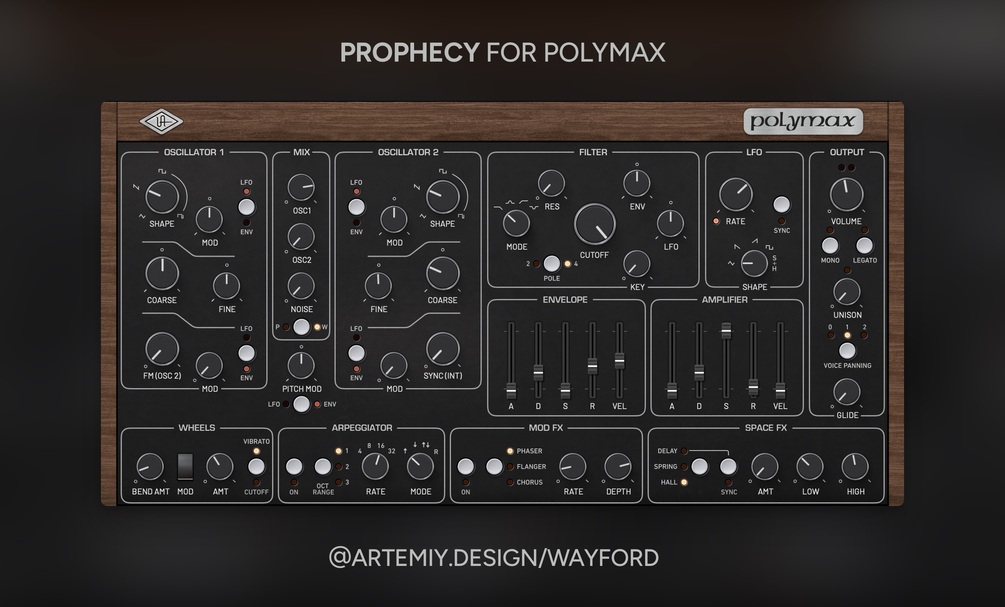
Task: Click the Bend Amt knob in Wheels
Action: tap(150, 467)
